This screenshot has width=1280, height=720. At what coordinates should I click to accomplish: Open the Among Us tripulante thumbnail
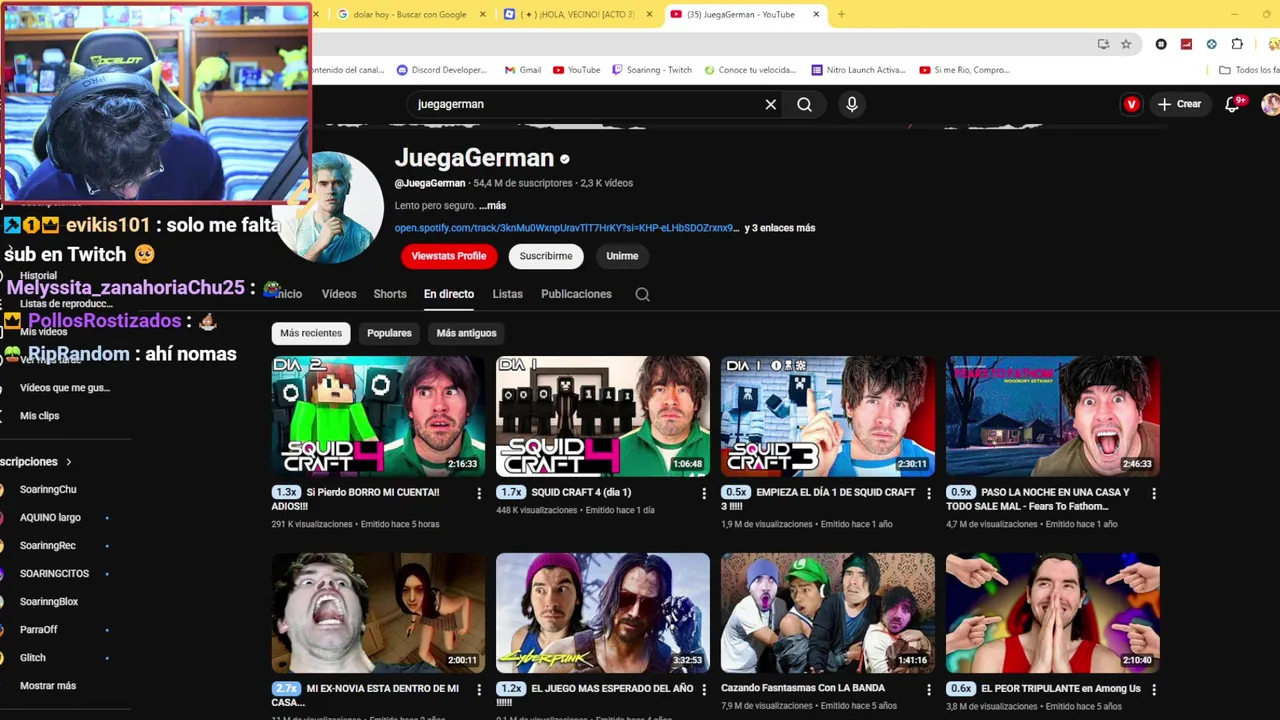point(1053,612)
